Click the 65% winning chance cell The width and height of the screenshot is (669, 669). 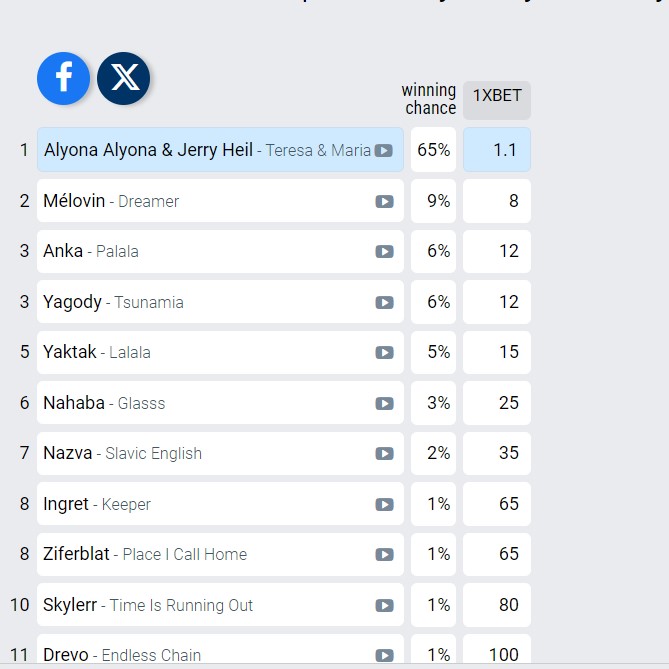434,150
